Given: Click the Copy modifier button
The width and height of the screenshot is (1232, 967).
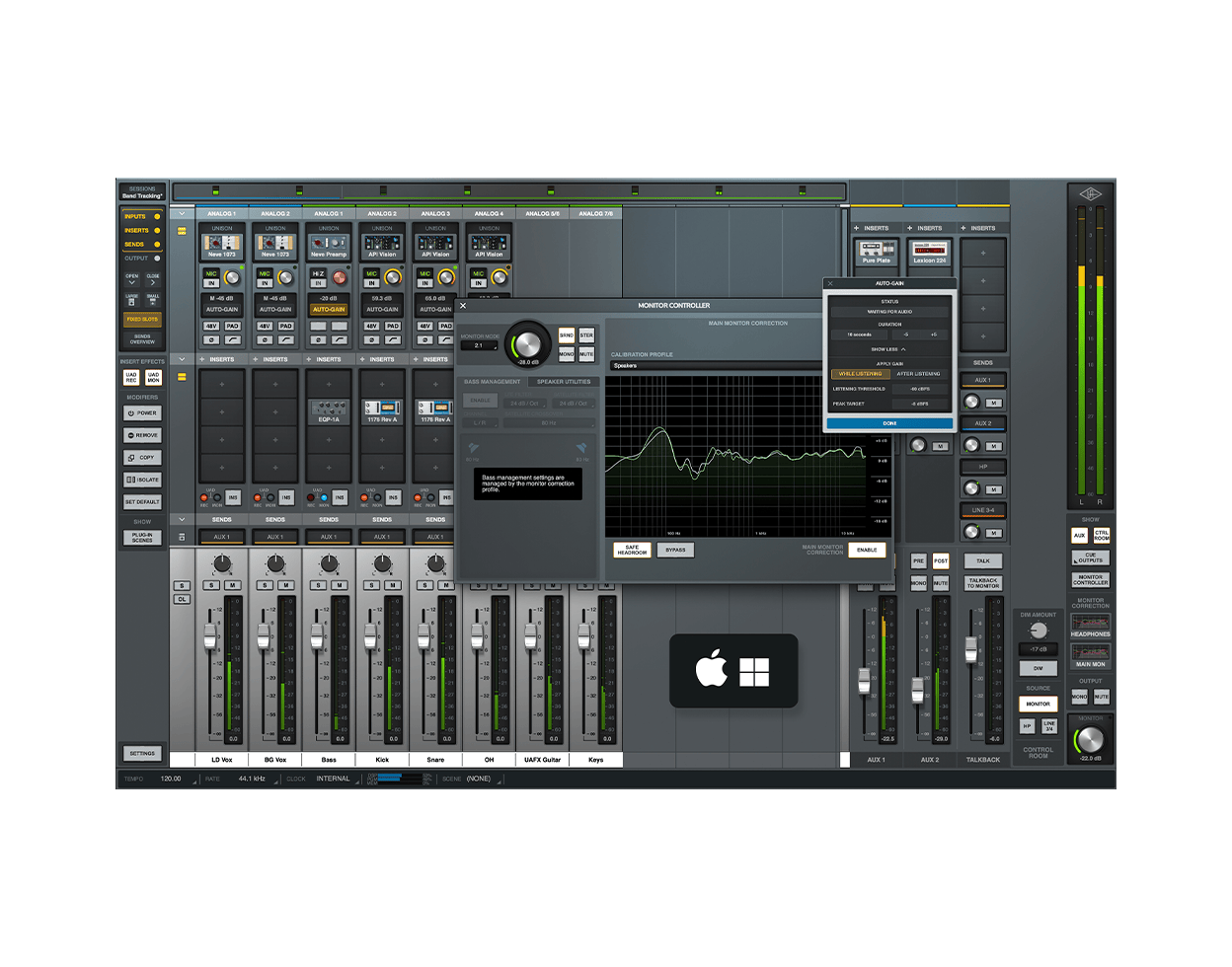Looking at the screenshot, I should click(142, 458).
